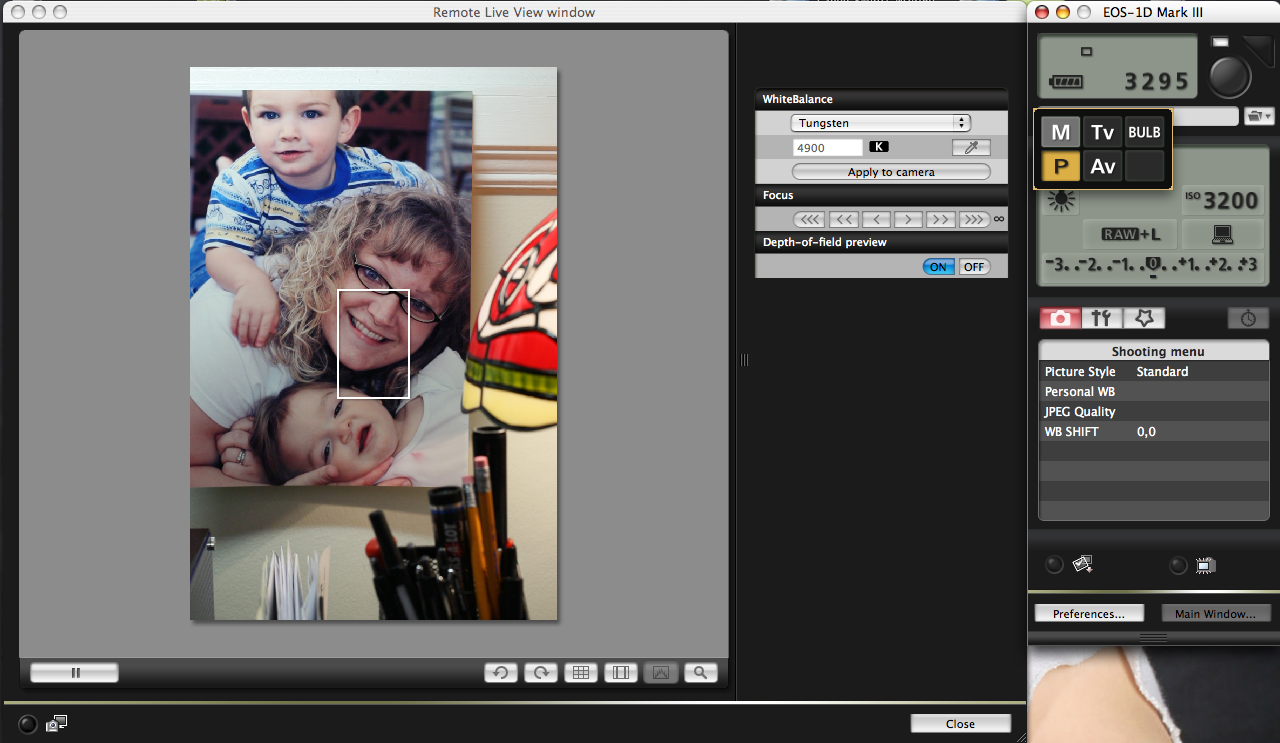The image size is (1280, 743).
Task: Click the histogram display button
Action: (660, 673)
